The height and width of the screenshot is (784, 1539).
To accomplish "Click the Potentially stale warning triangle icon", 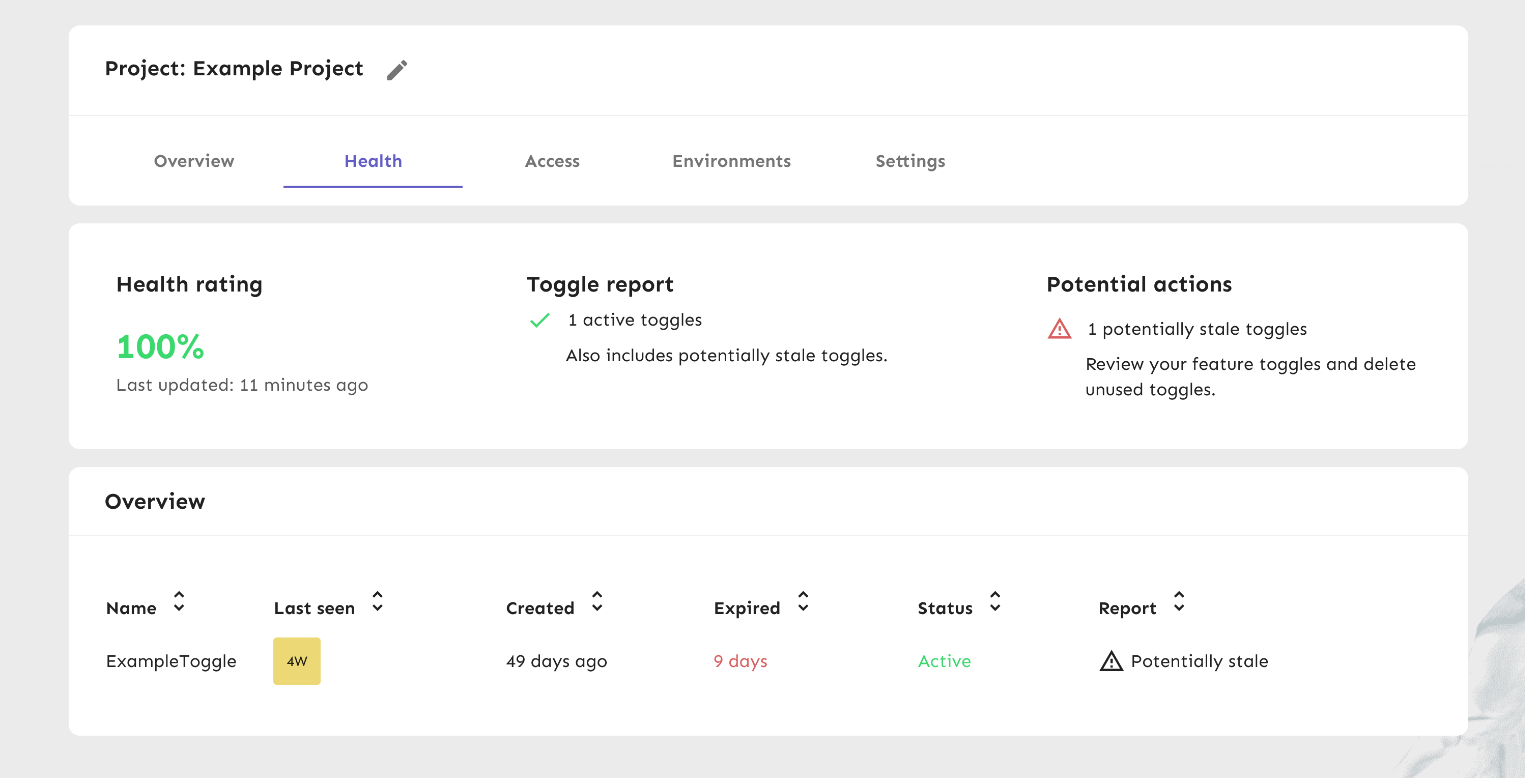I will point(1111,661).
